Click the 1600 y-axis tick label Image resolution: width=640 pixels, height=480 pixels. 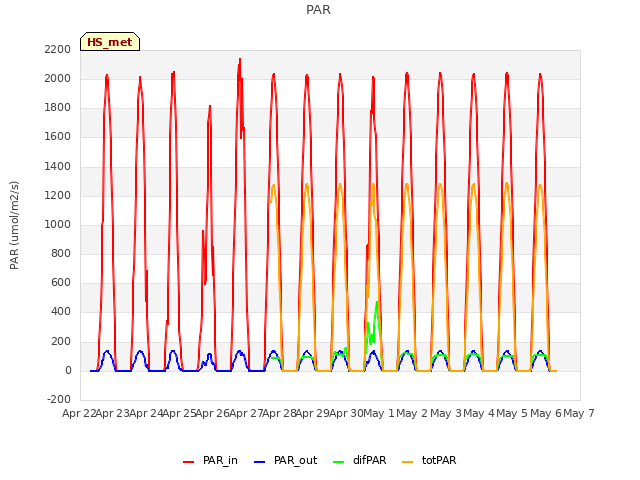pos(58,137)
